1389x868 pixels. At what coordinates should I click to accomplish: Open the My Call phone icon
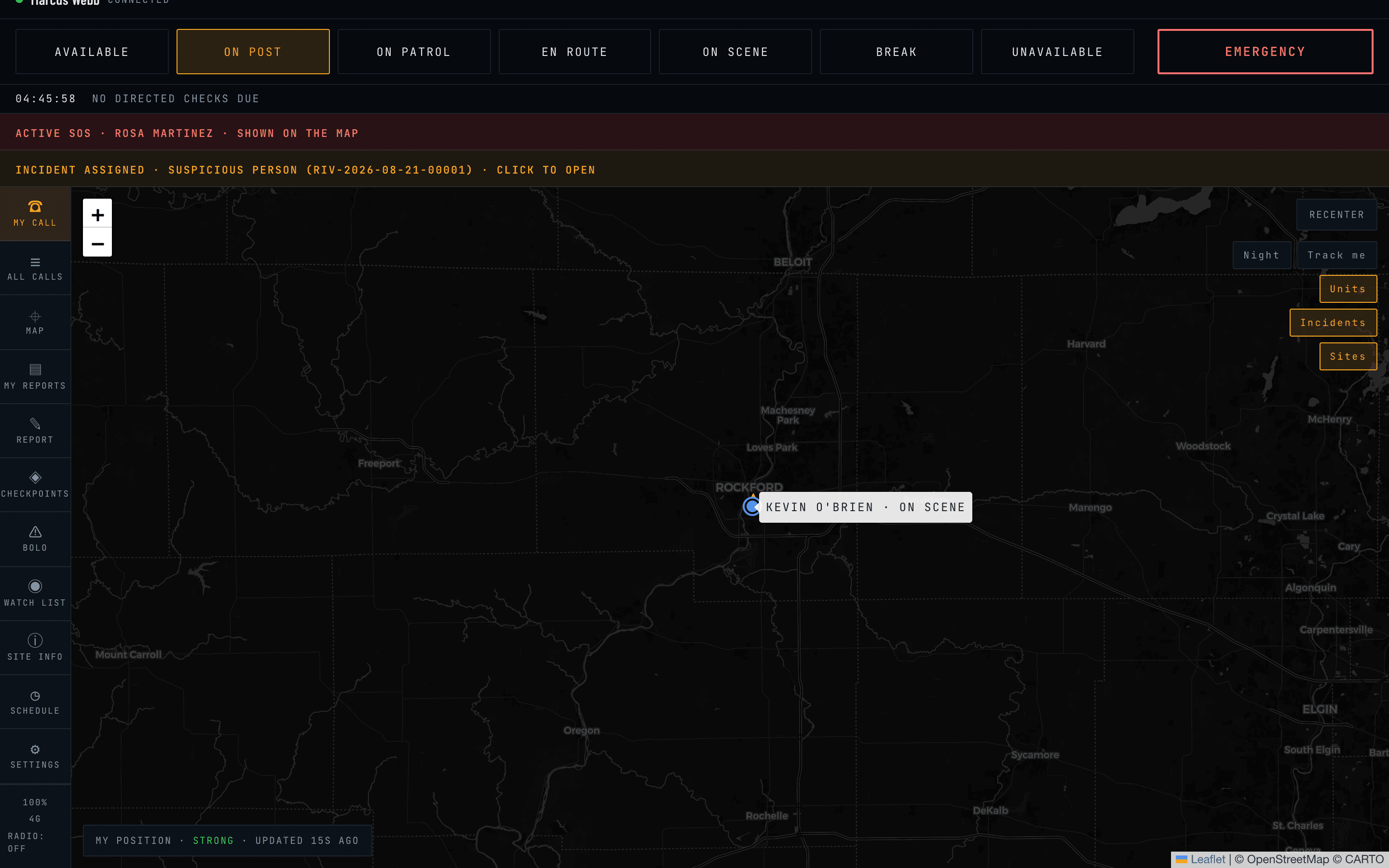coord(35,206)
